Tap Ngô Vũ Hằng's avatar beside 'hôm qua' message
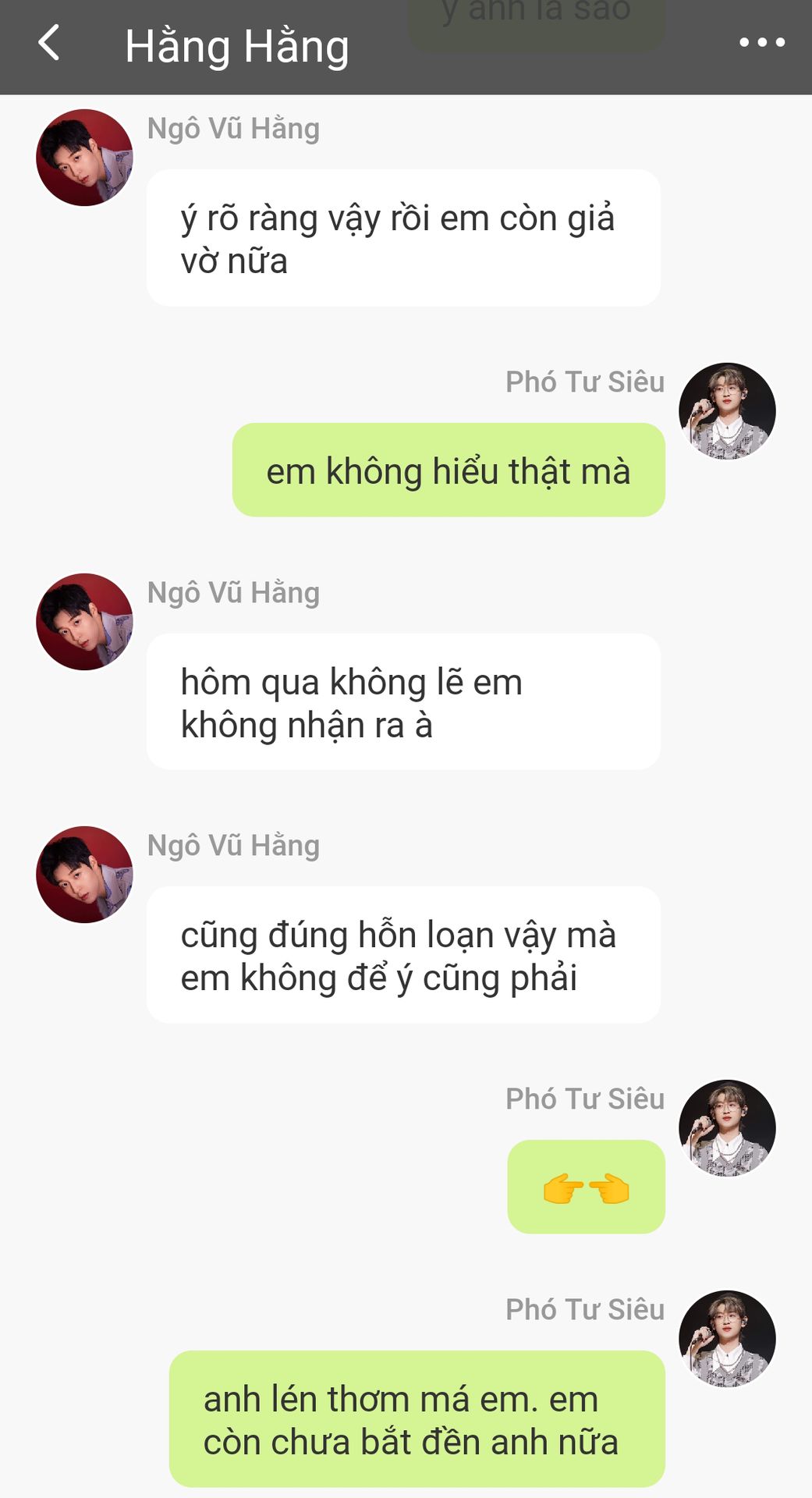812x1498 pixels. (84, 622)
